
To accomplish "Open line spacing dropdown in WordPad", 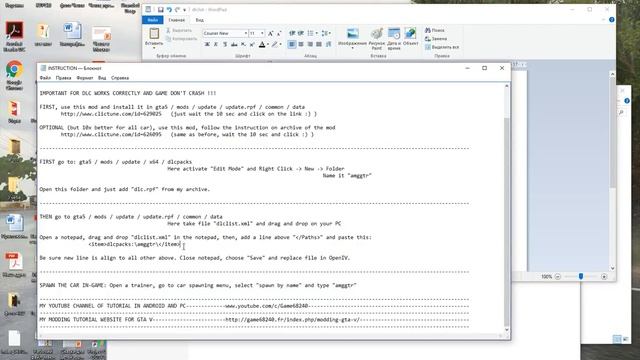I will point(326,33).
